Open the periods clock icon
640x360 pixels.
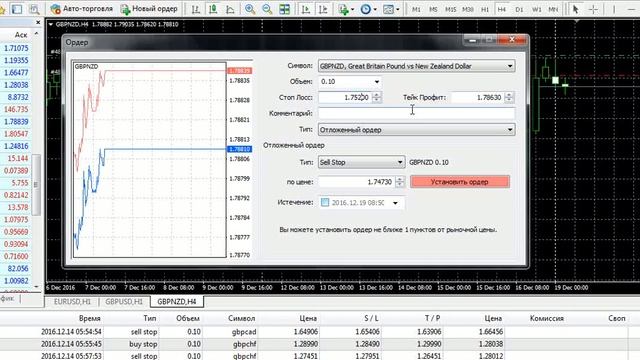point(365,9)
